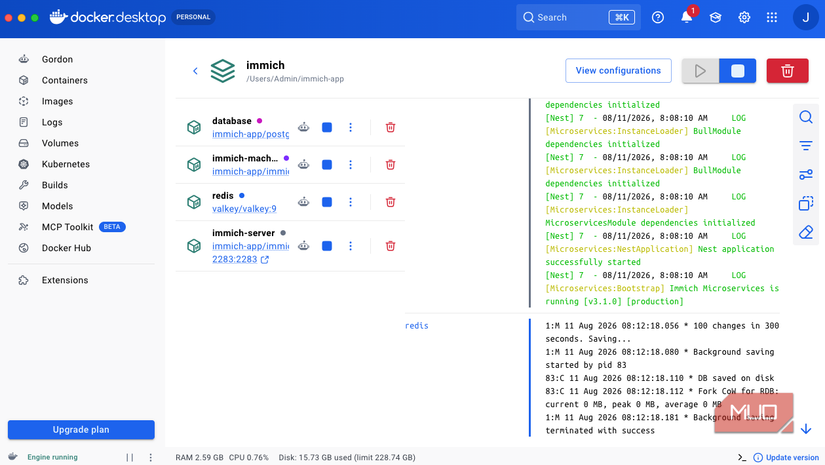Open more actions for redis container
Screen dimensions: 825x465
[x=350, y=202]
